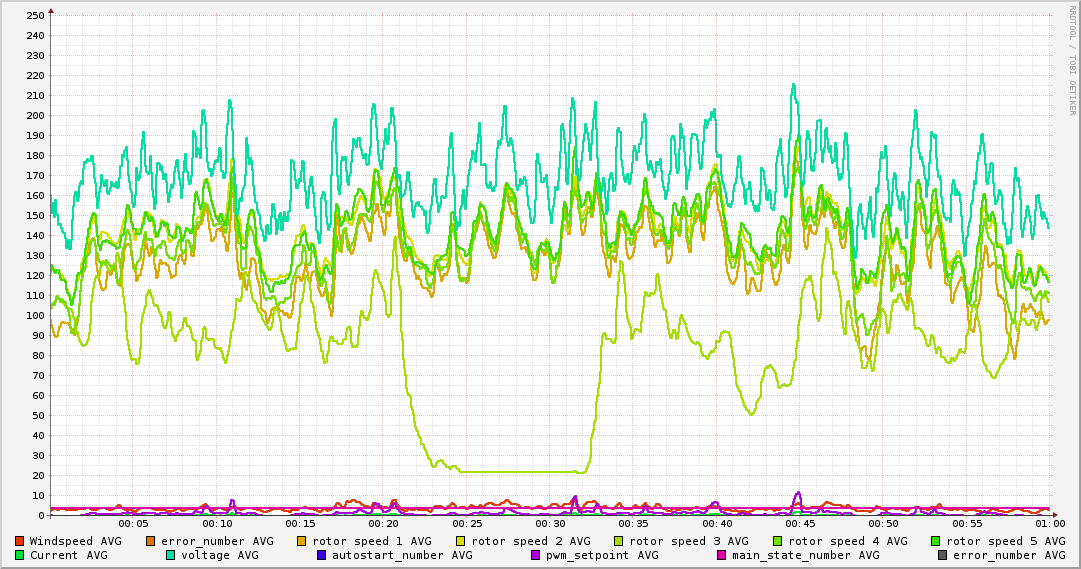Click the rotor speed 4 AVG color swatch
The height and width of the screenshot is (569, 1081).
click(x=778, y=541)
